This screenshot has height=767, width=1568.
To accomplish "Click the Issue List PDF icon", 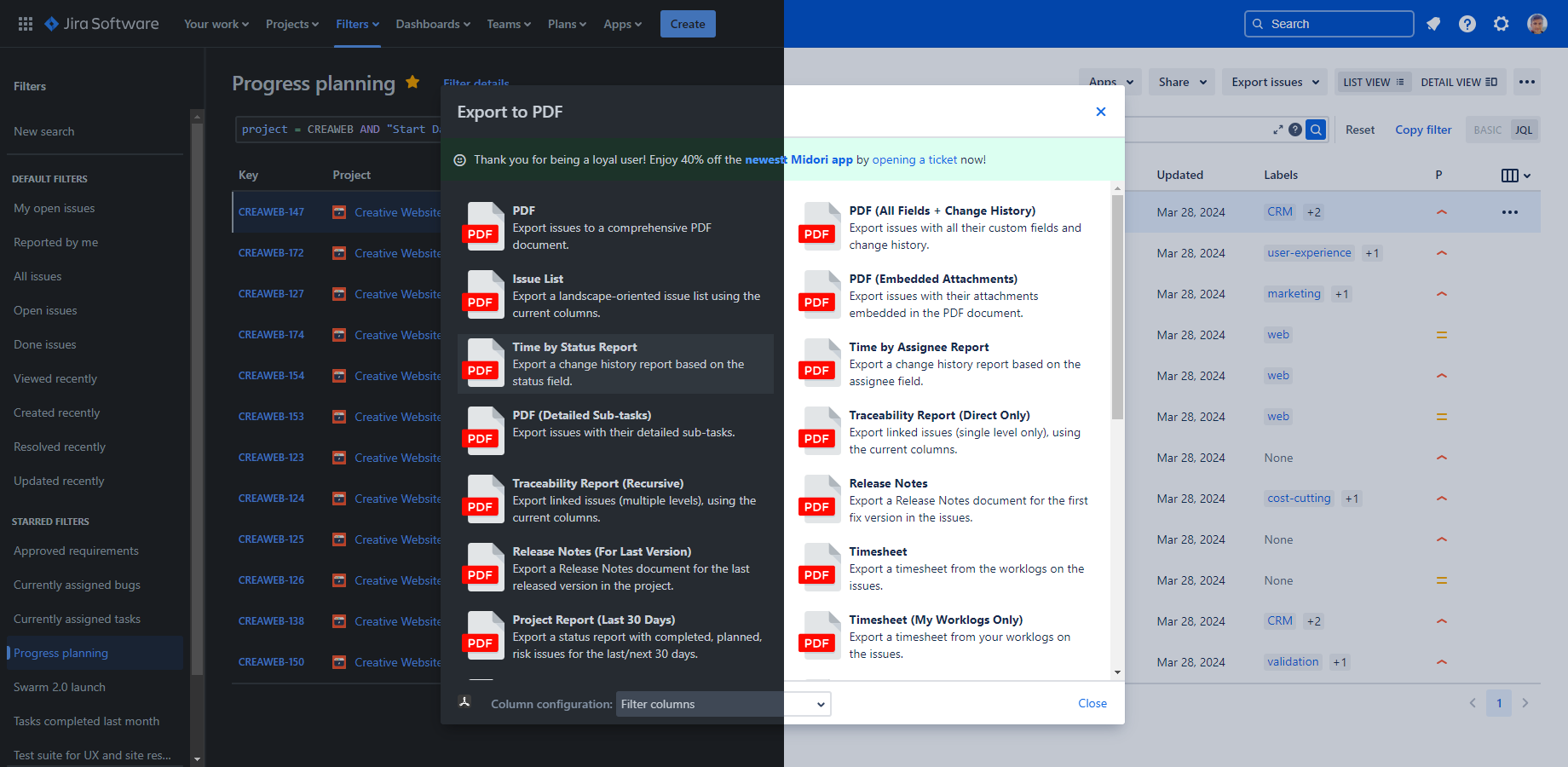I will point(483,294).
